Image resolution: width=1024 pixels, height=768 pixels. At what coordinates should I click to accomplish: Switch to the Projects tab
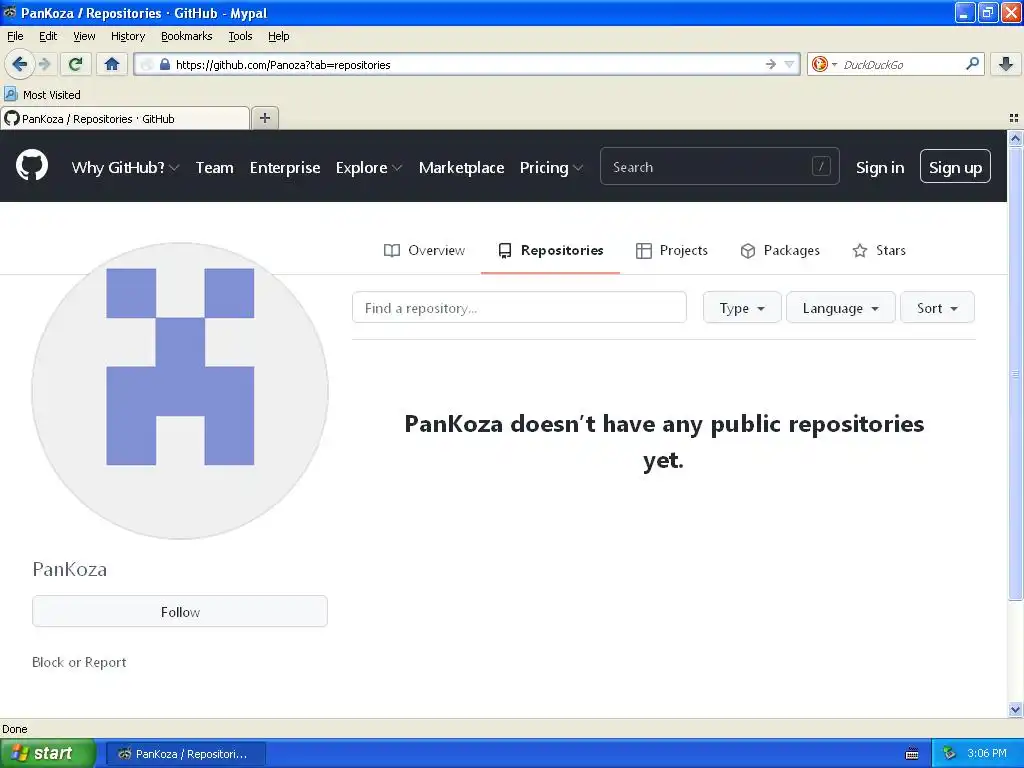pos(671,250)
